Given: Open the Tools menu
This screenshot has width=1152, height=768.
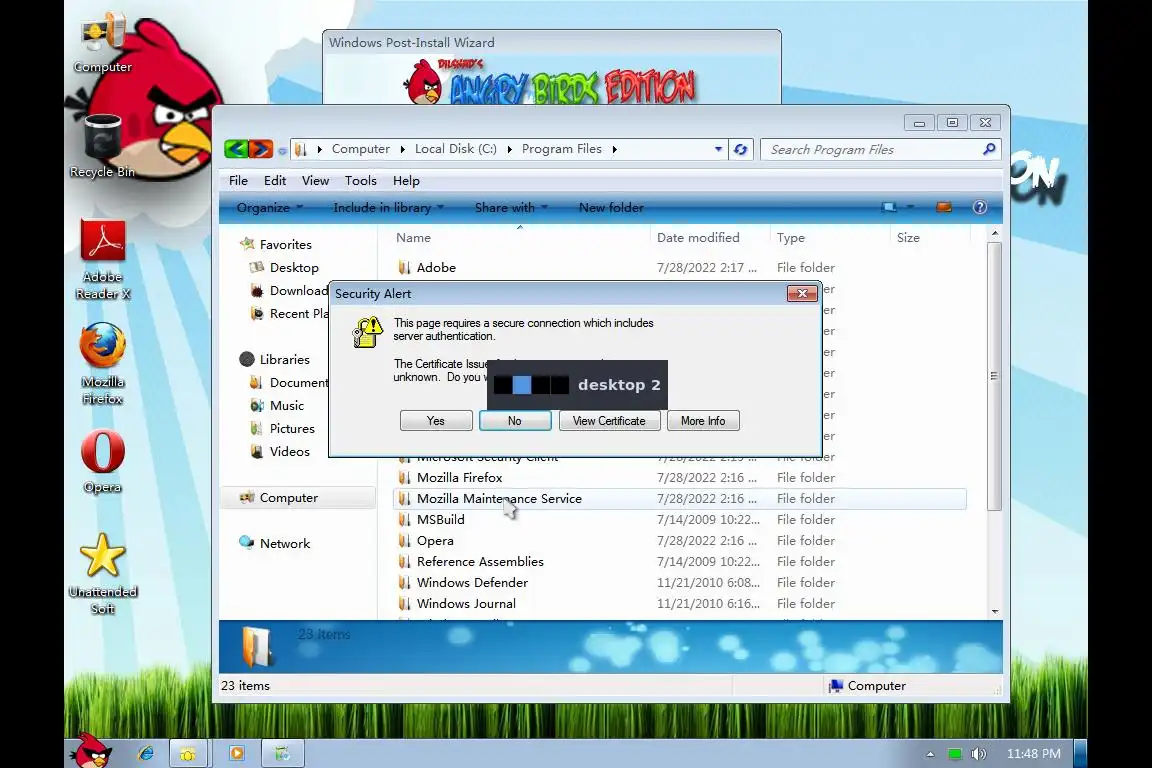Looking at the screenshot, I should coord(361,181).
